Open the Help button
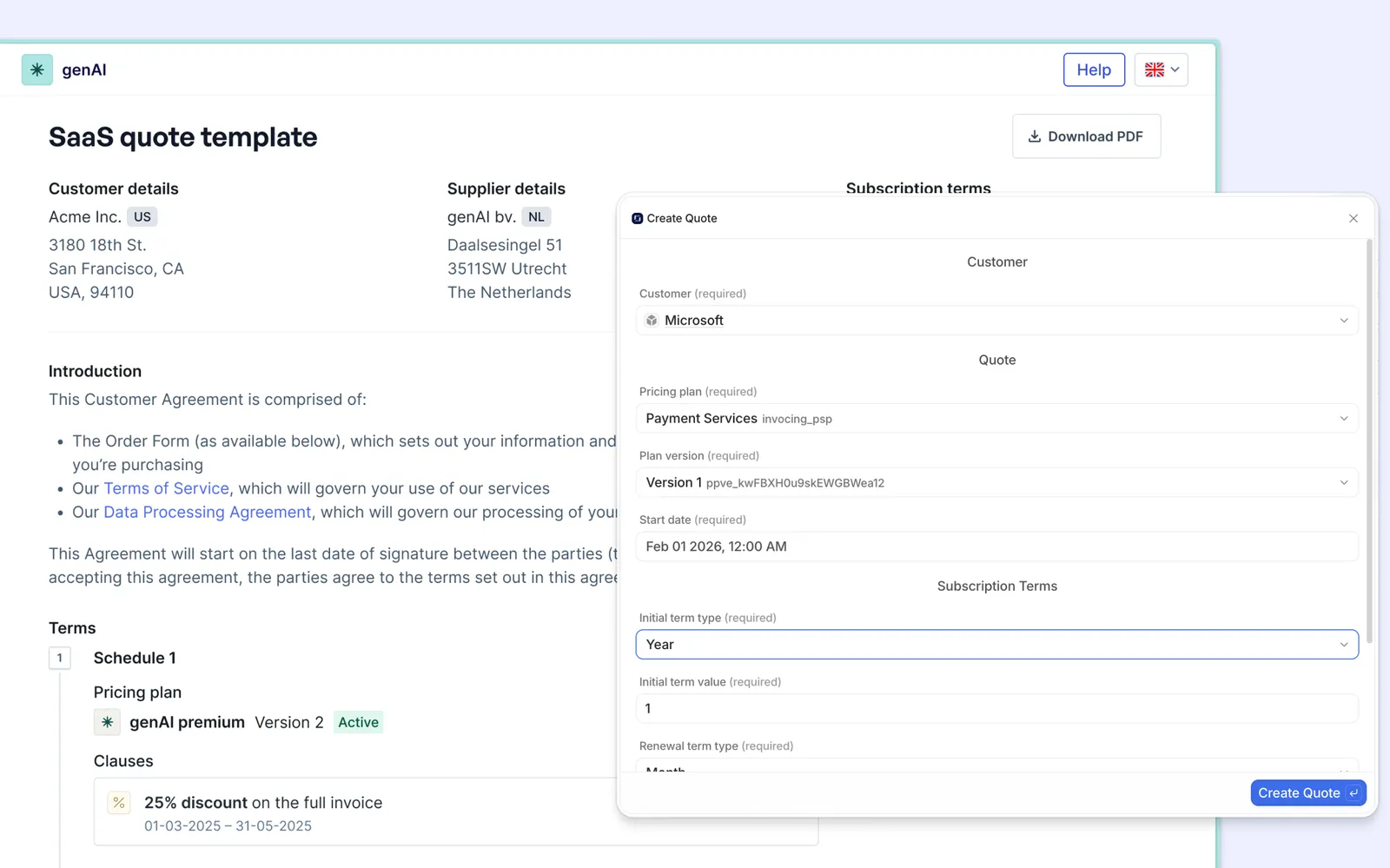 1094,70
